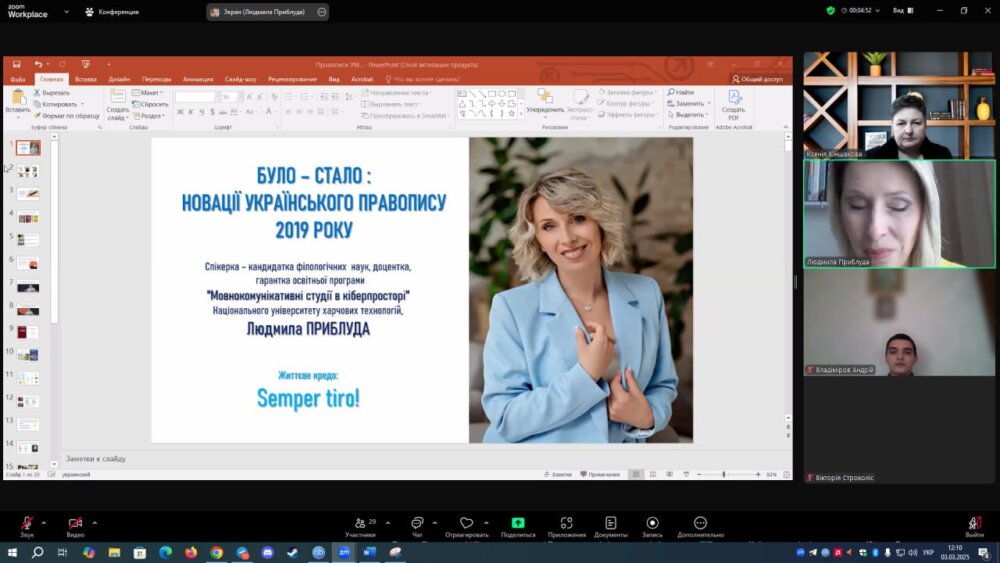Select slide 9 thumbnail

pyautogui.click(x=27, y=332)
